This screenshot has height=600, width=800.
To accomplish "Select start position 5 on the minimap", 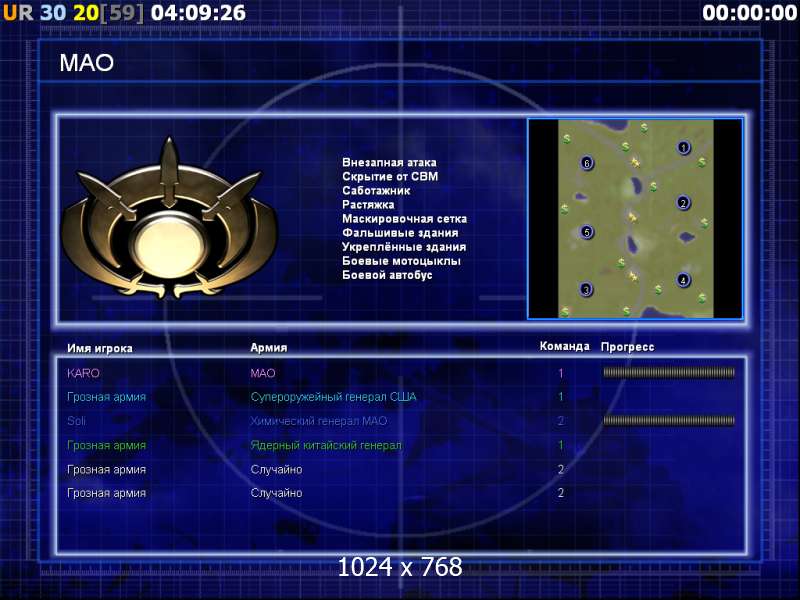I will pyautogui.click(x=587, y=232).
